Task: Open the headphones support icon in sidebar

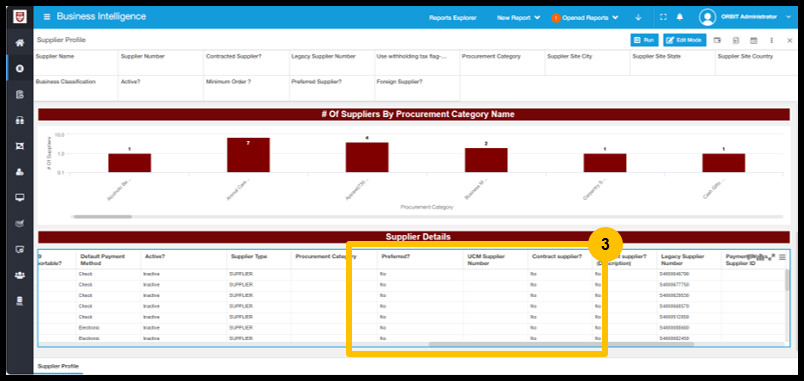Action: coord(19,120)
